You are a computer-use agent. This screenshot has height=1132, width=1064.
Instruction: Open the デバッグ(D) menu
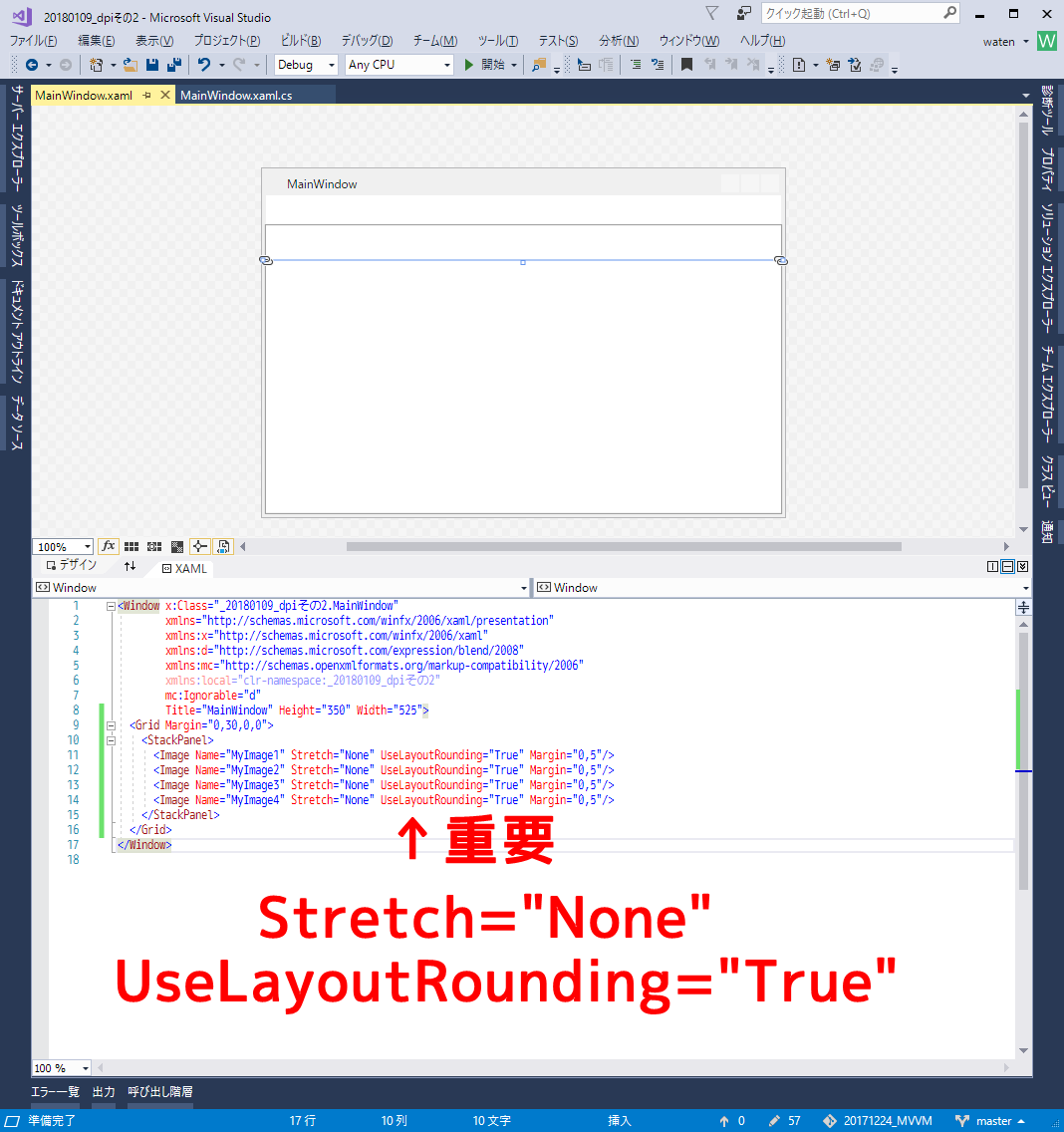click(367, 41)
